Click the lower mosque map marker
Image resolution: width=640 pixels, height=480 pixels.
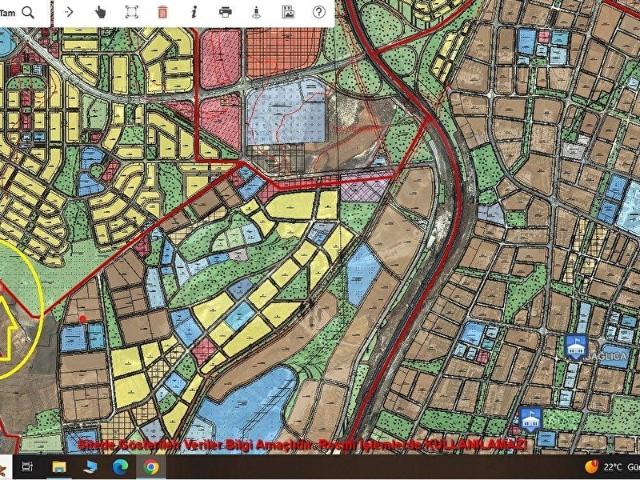pyautogui.click(x=531, y=420)
